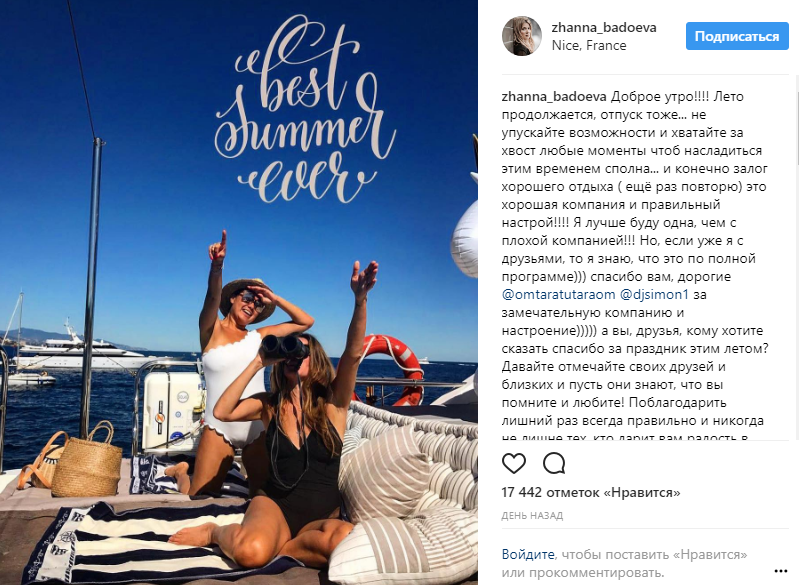Click the best summer ever lettering

304,108
